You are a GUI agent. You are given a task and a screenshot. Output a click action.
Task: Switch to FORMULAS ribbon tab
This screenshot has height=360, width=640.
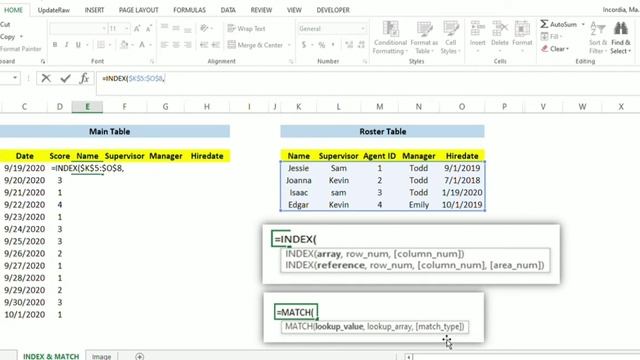(x=189, y=10)
